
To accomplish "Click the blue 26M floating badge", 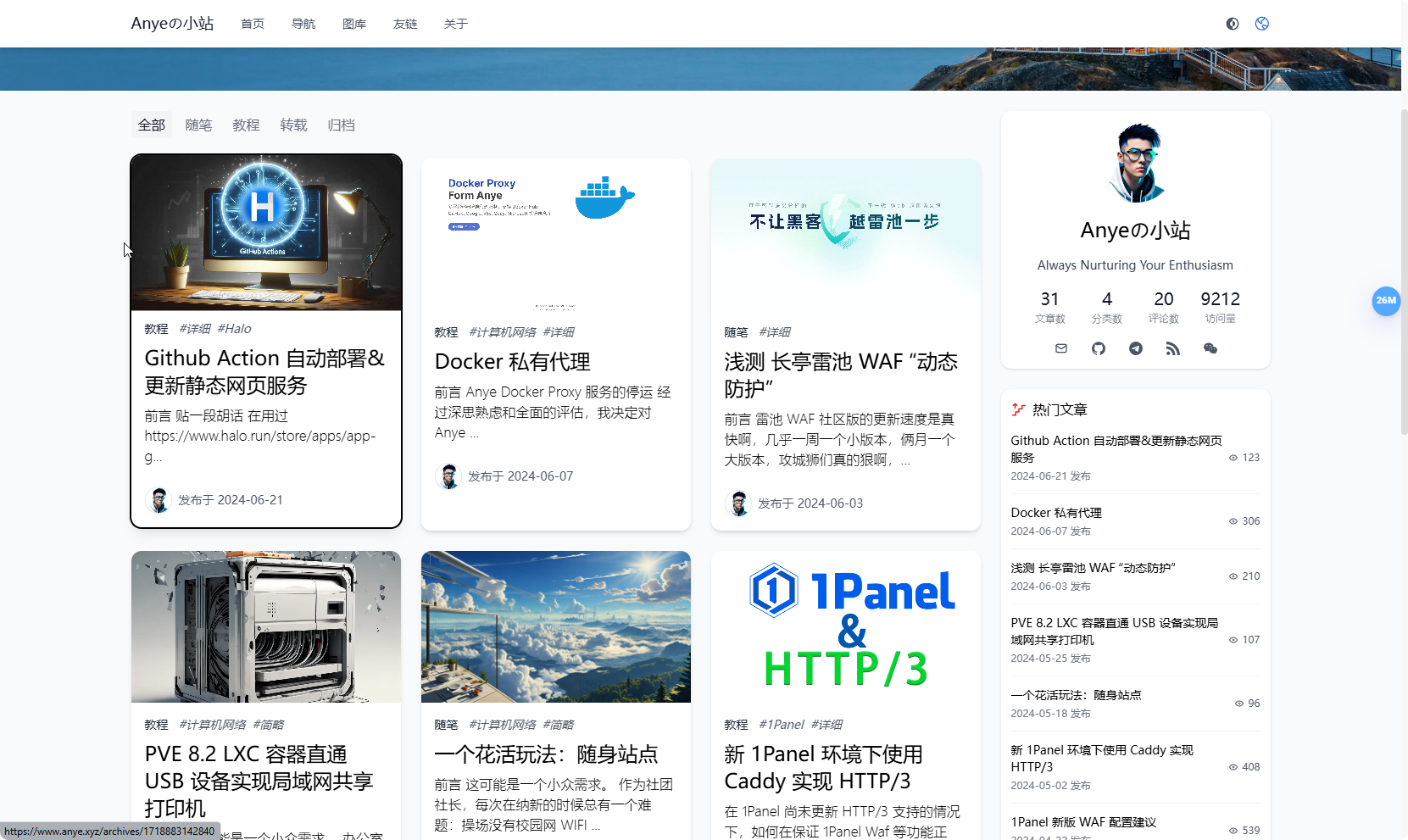I will 1386,301.
